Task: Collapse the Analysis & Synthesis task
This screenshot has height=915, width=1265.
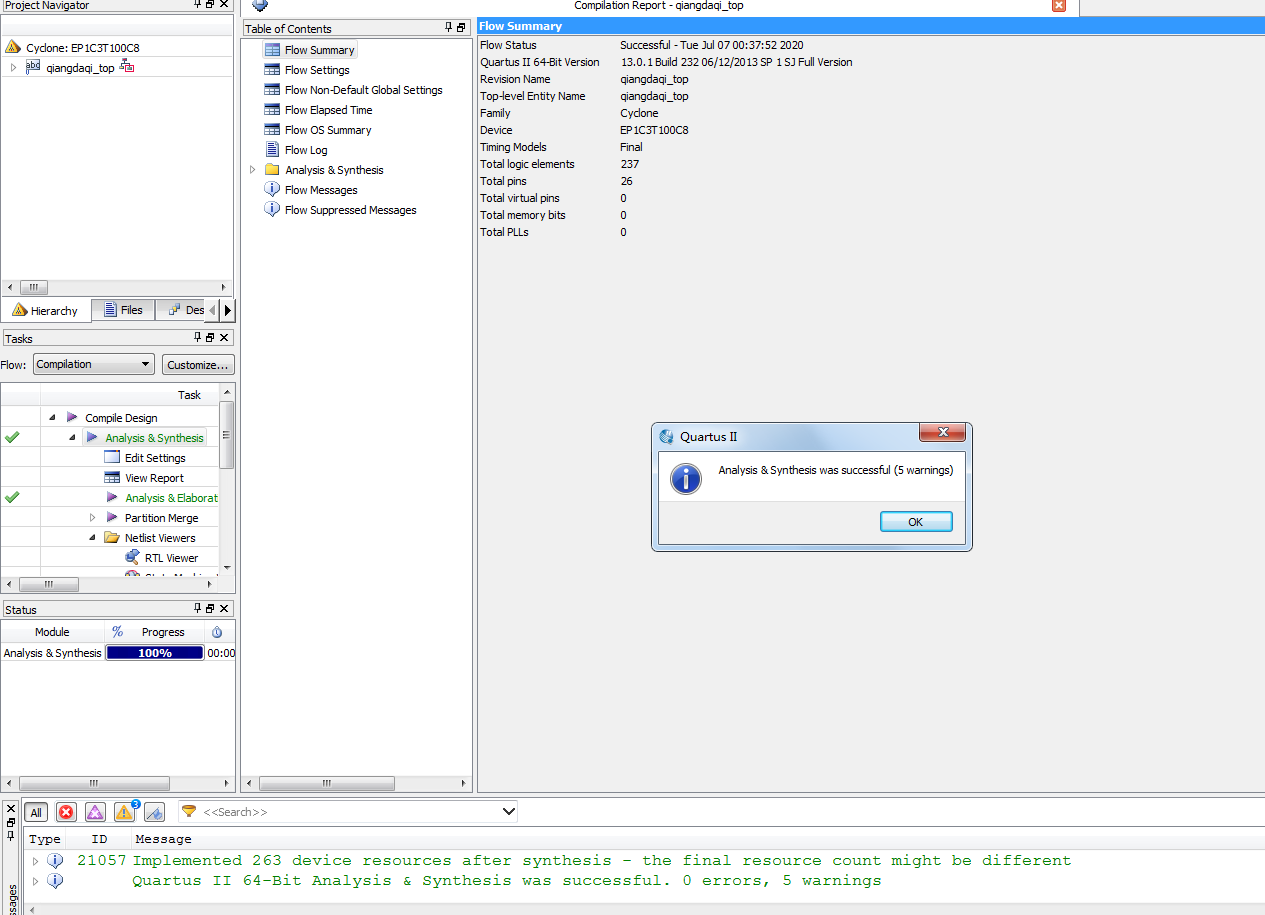Action: [x=72, y=437]
